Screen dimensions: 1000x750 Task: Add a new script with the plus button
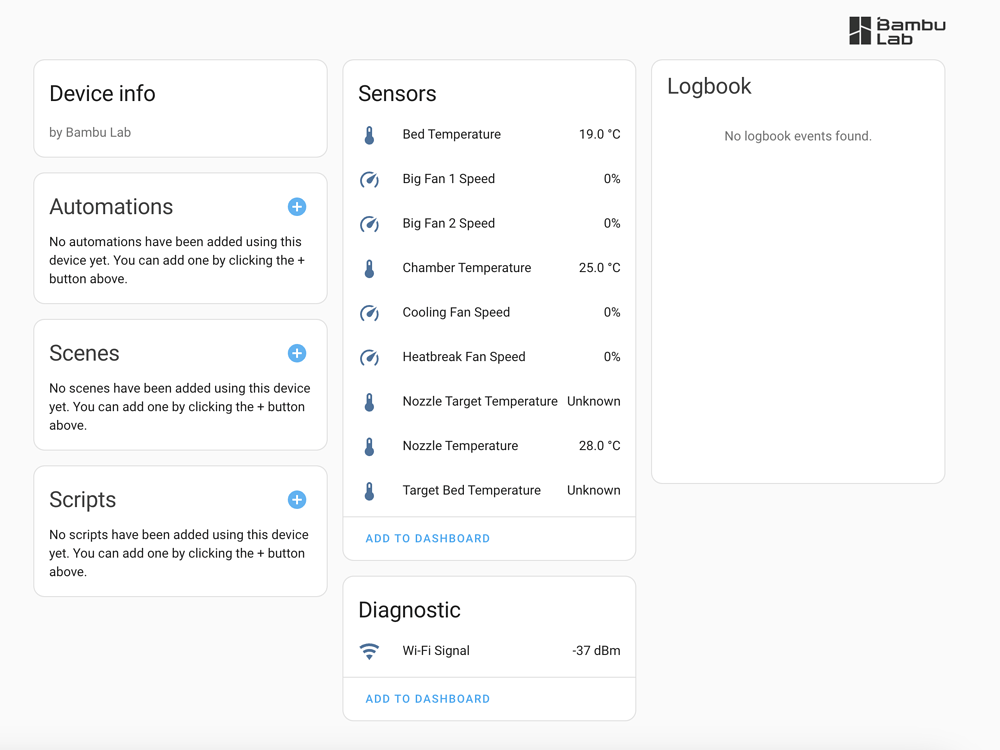tap(296, 499)
